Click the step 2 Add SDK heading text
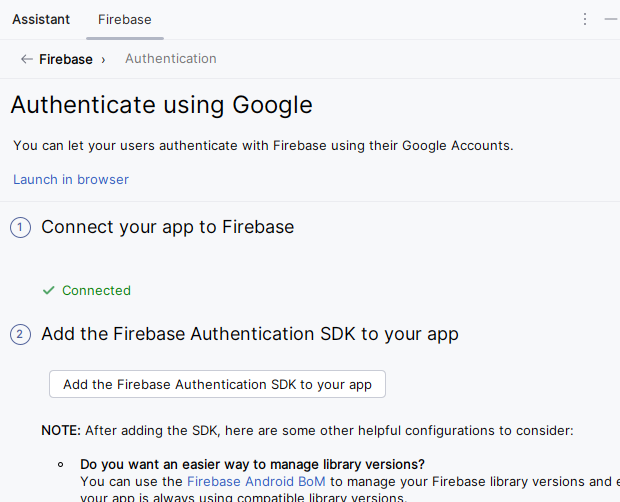This screenshot has width=620, height=502. click(x=249, y=334)
